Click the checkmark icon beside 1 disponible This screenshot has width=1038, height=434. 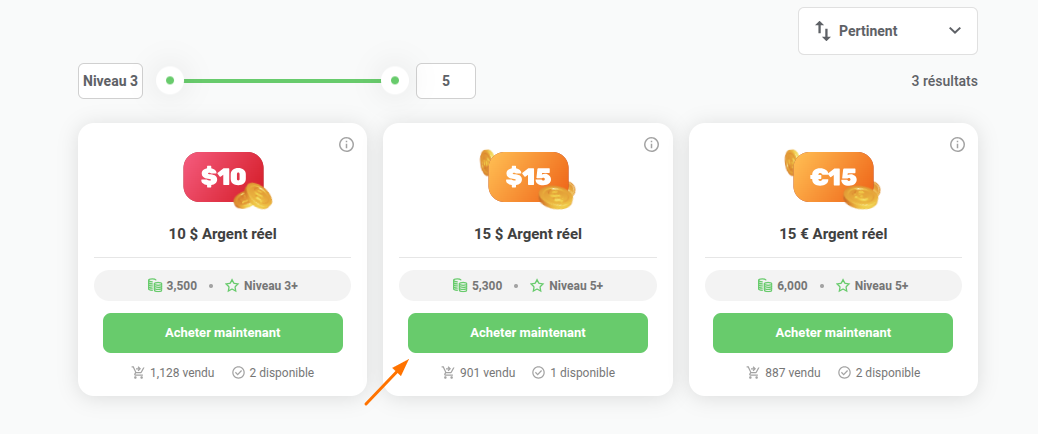pyautogui.click(x=539, y=373)
